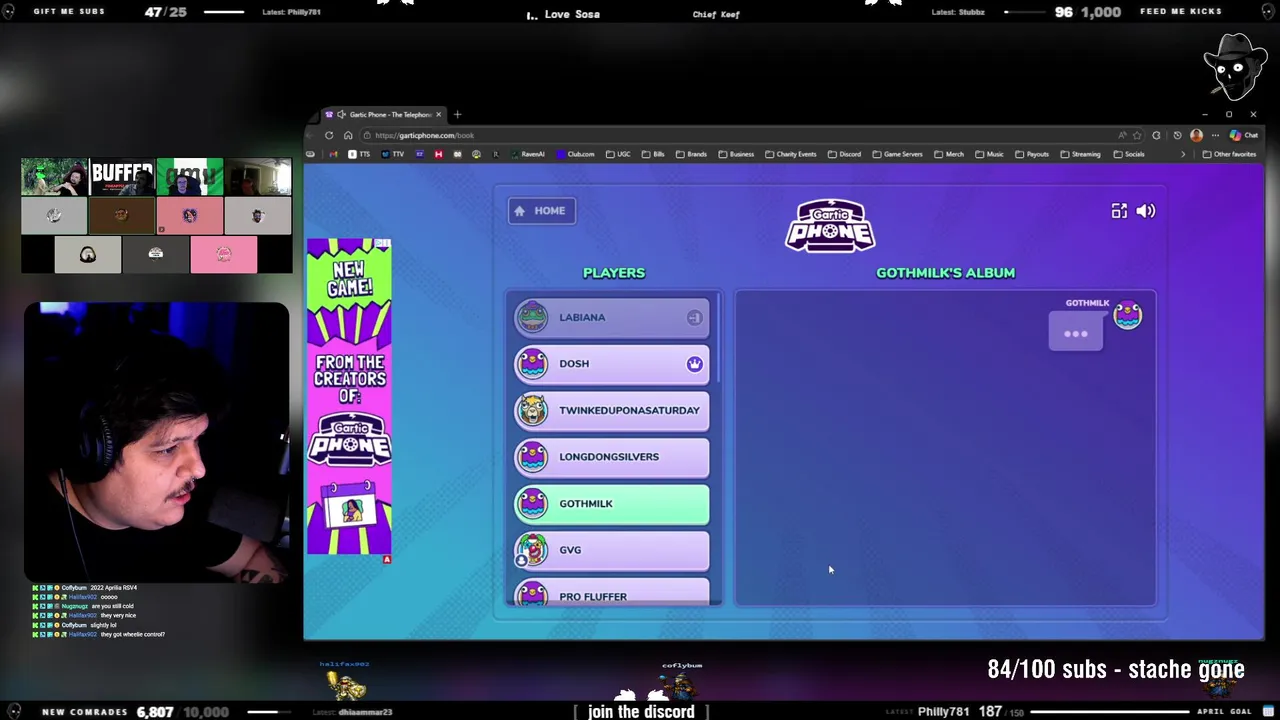This screenshot has width=1280, height=720.
Task: Mute the tab via speaker icon
Action: tap(341, 114)
